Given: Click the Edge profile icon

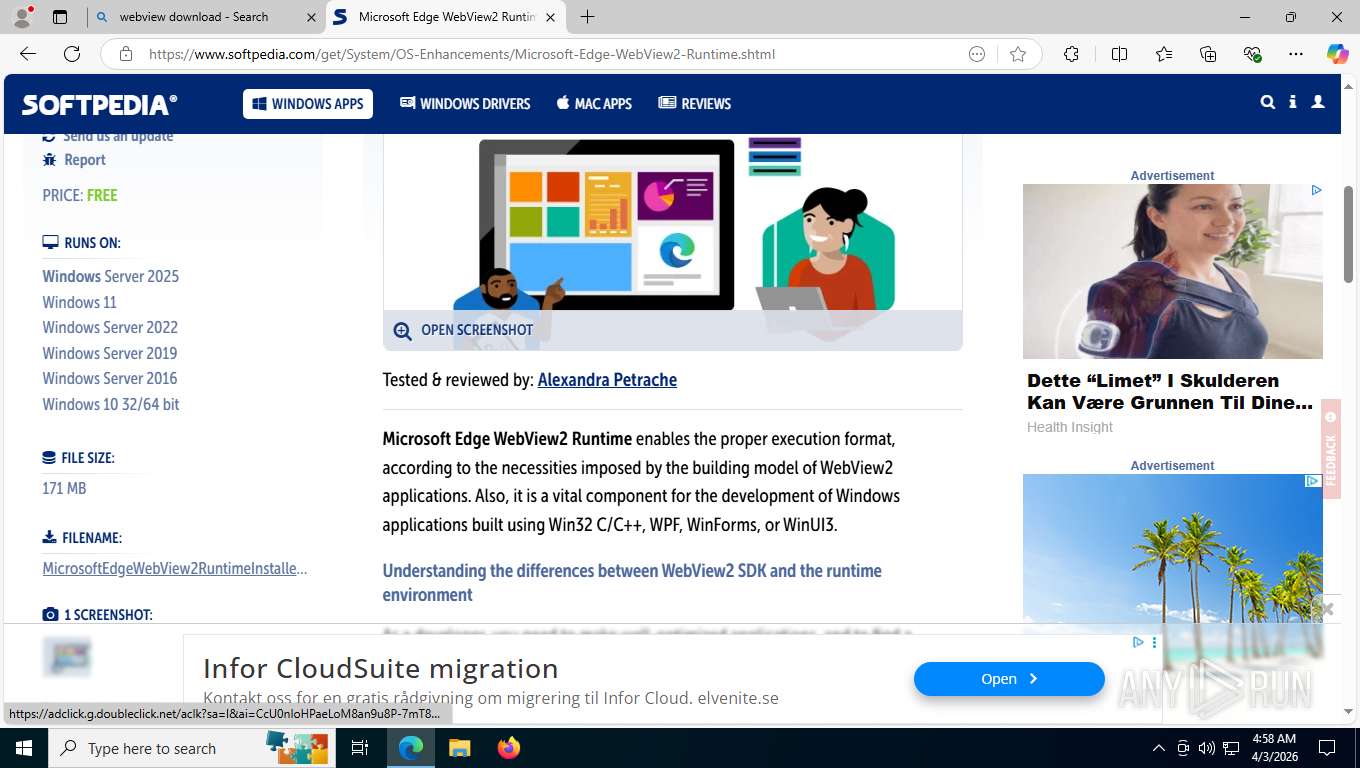Looking at the screenshot, I should click(22, 17).
